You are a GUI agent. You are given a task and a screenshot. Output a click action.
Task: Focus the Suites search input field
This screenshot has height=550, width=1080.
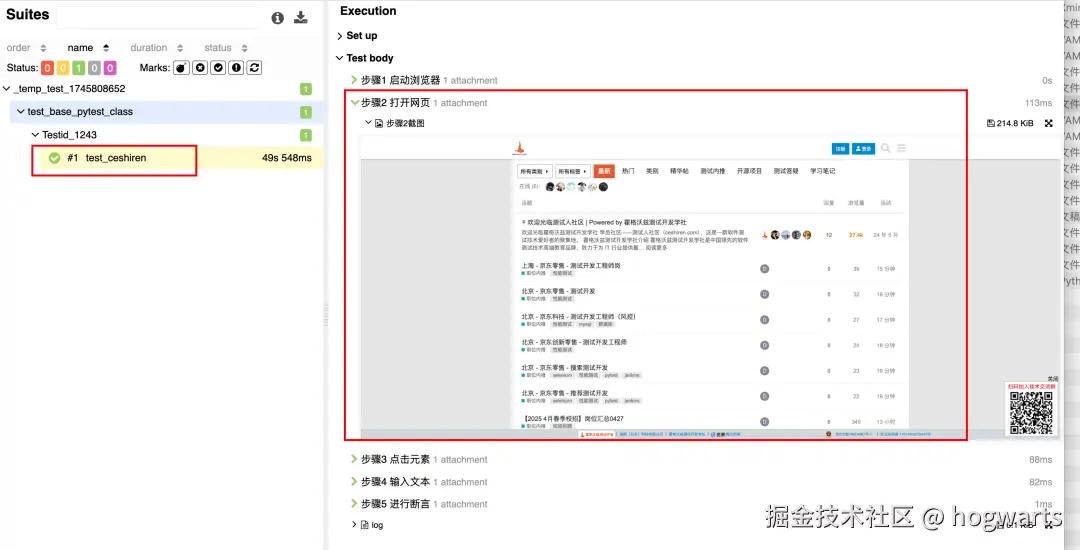coord(158,17)
